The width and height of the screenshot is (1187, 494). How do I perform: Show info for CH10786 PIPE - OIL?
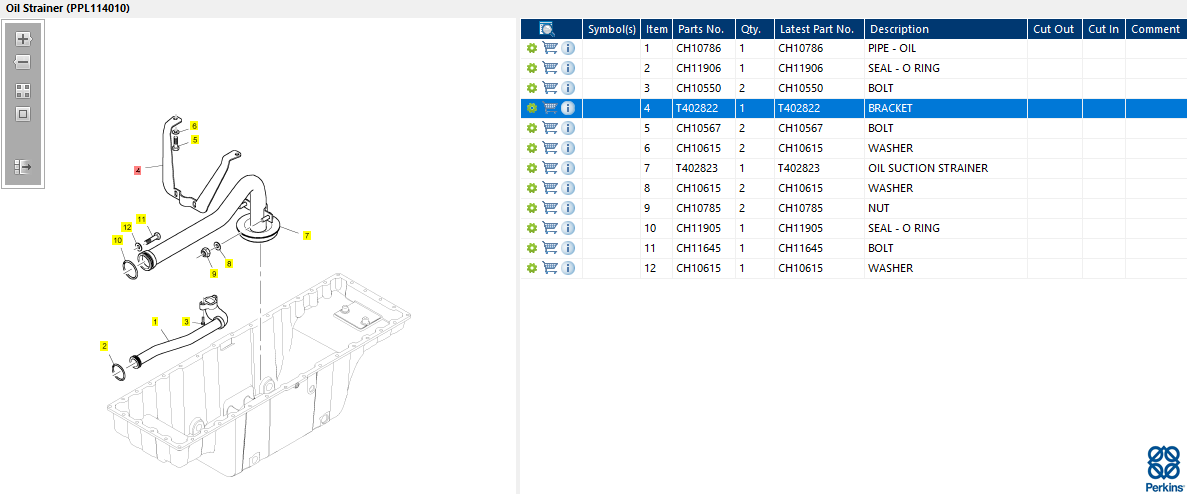[x=569, y=48]
